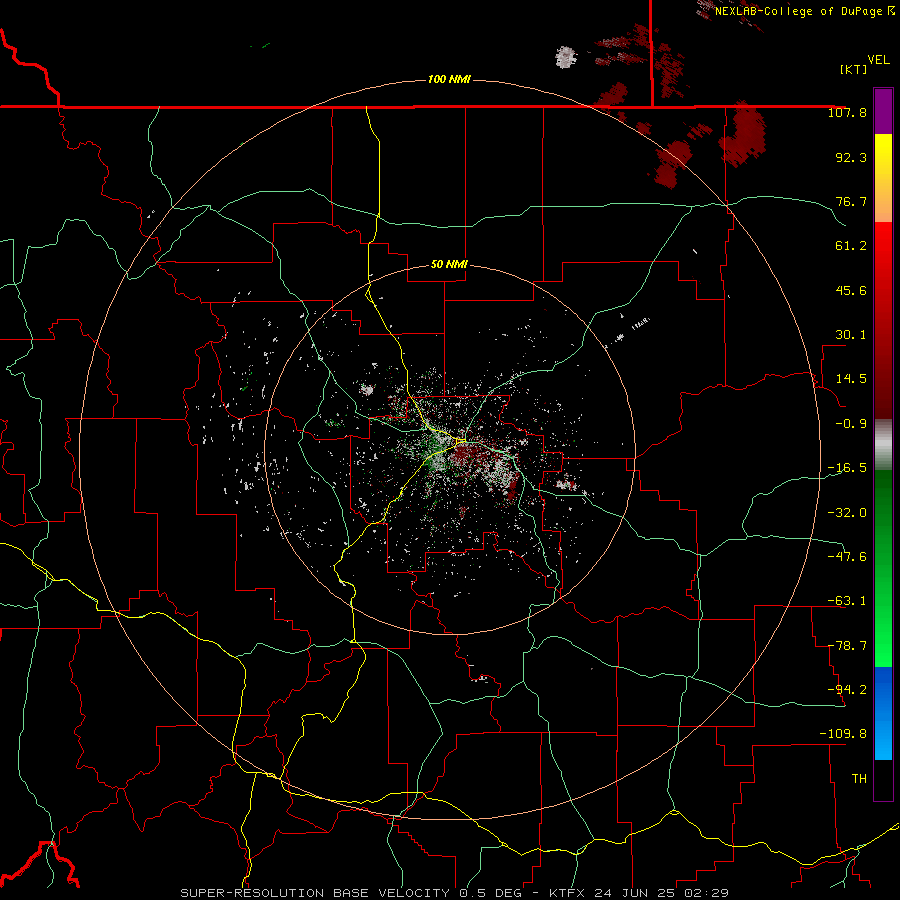Select the -63.1 velocity scale value

click(847, 601)
